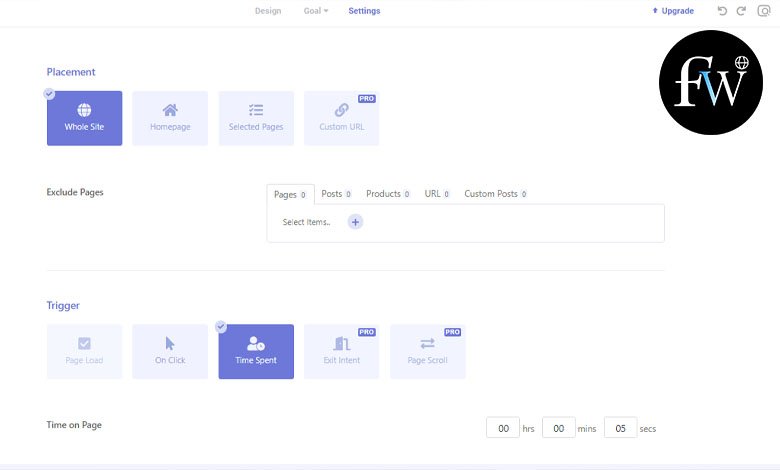Select Whole Site placement option
780x470 pixels.
click(x=84, y=118)
